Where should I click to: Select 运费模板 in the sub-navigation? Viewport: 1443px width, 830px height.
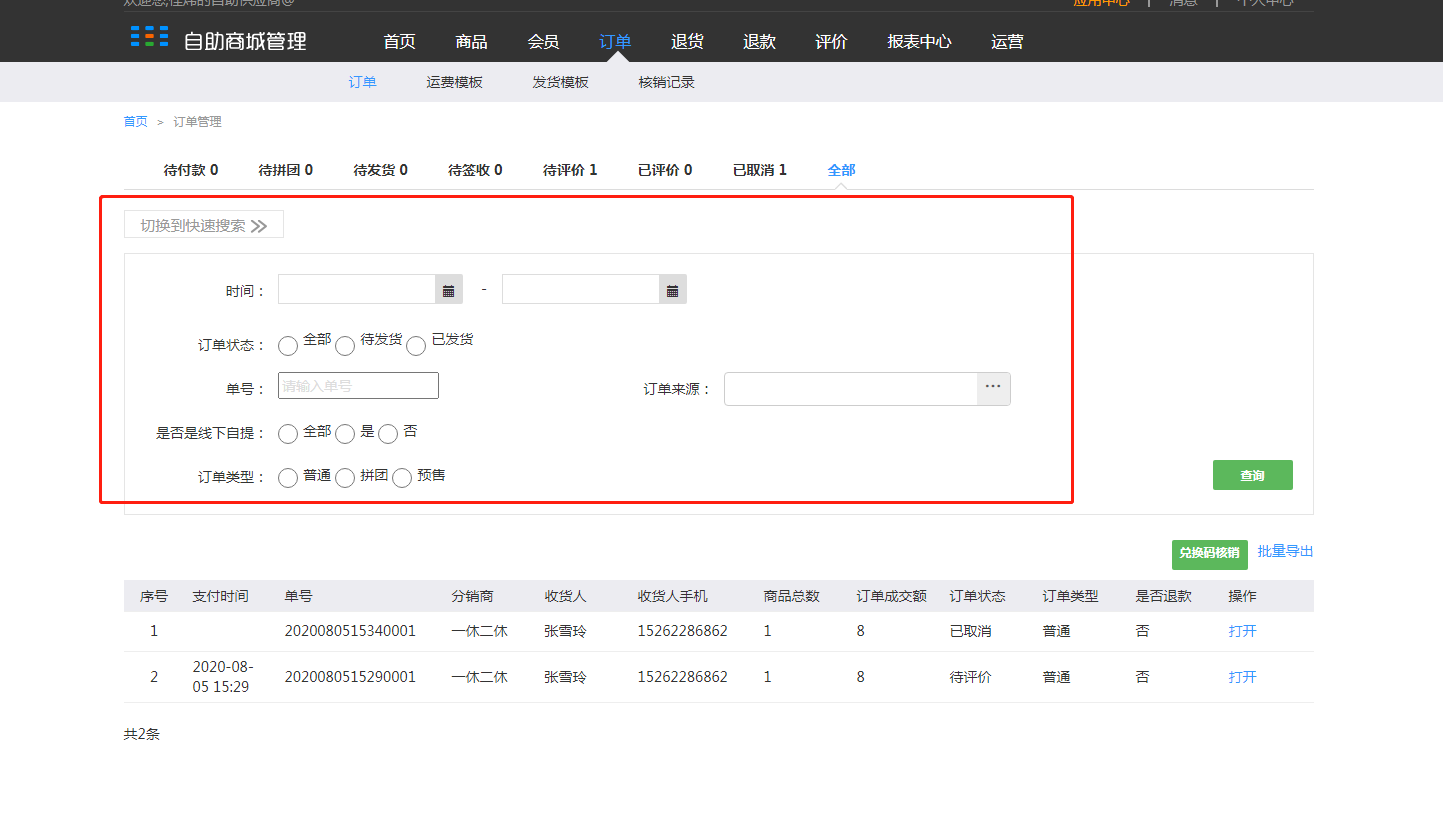pyautogui.click(x=454, y=82)
